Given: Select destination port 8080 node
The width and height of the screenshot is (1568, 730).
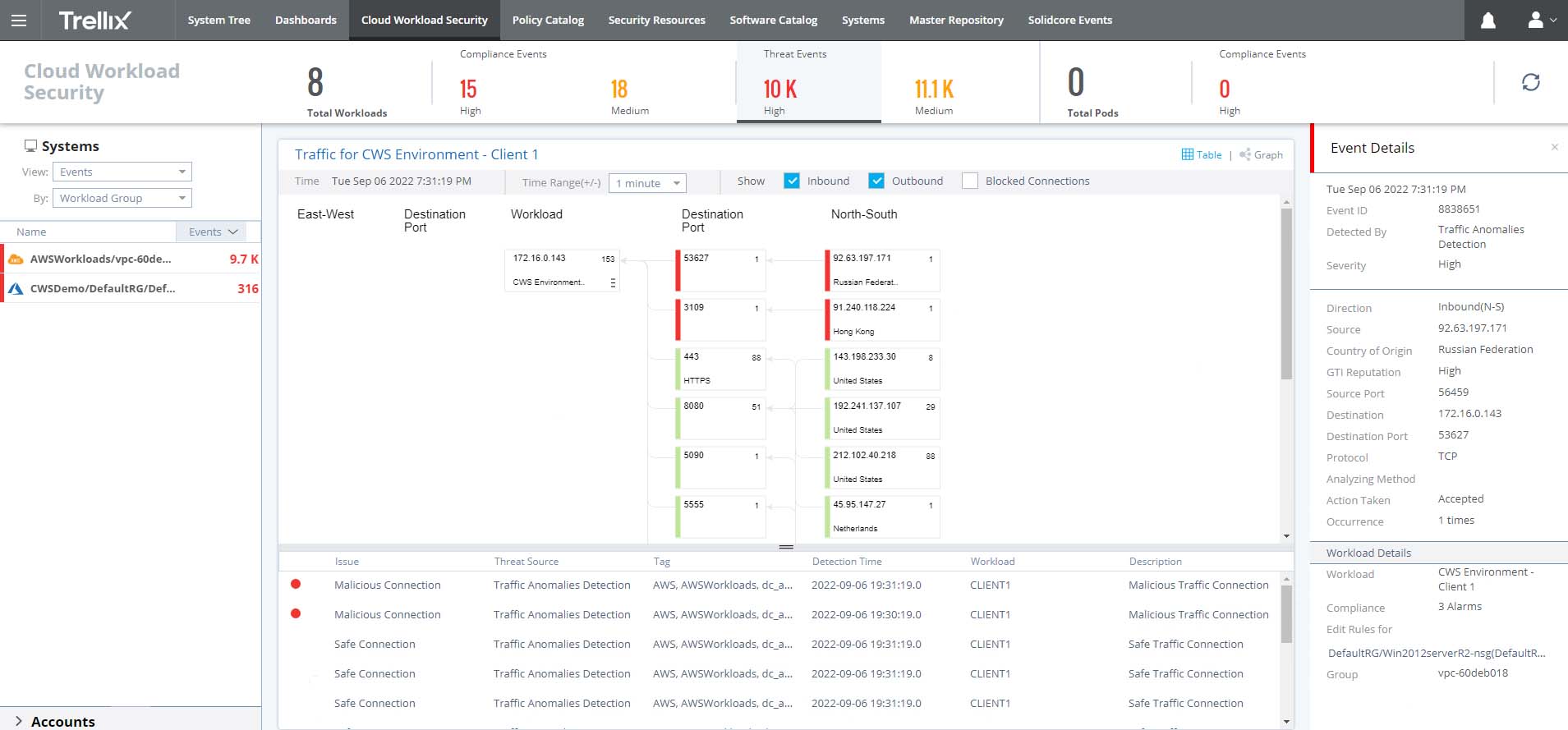Looking at the screenshot, I should 720,418.
